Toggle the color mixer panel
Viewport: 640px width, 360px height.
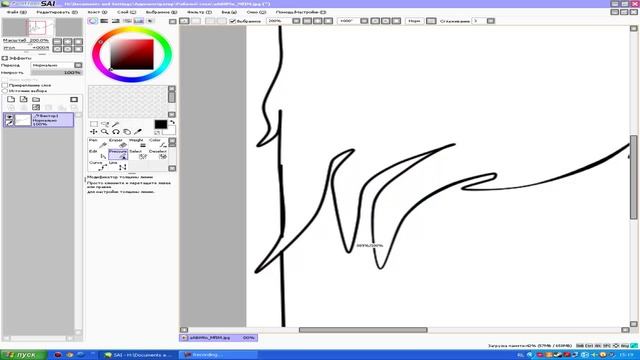tap(127, 21)
